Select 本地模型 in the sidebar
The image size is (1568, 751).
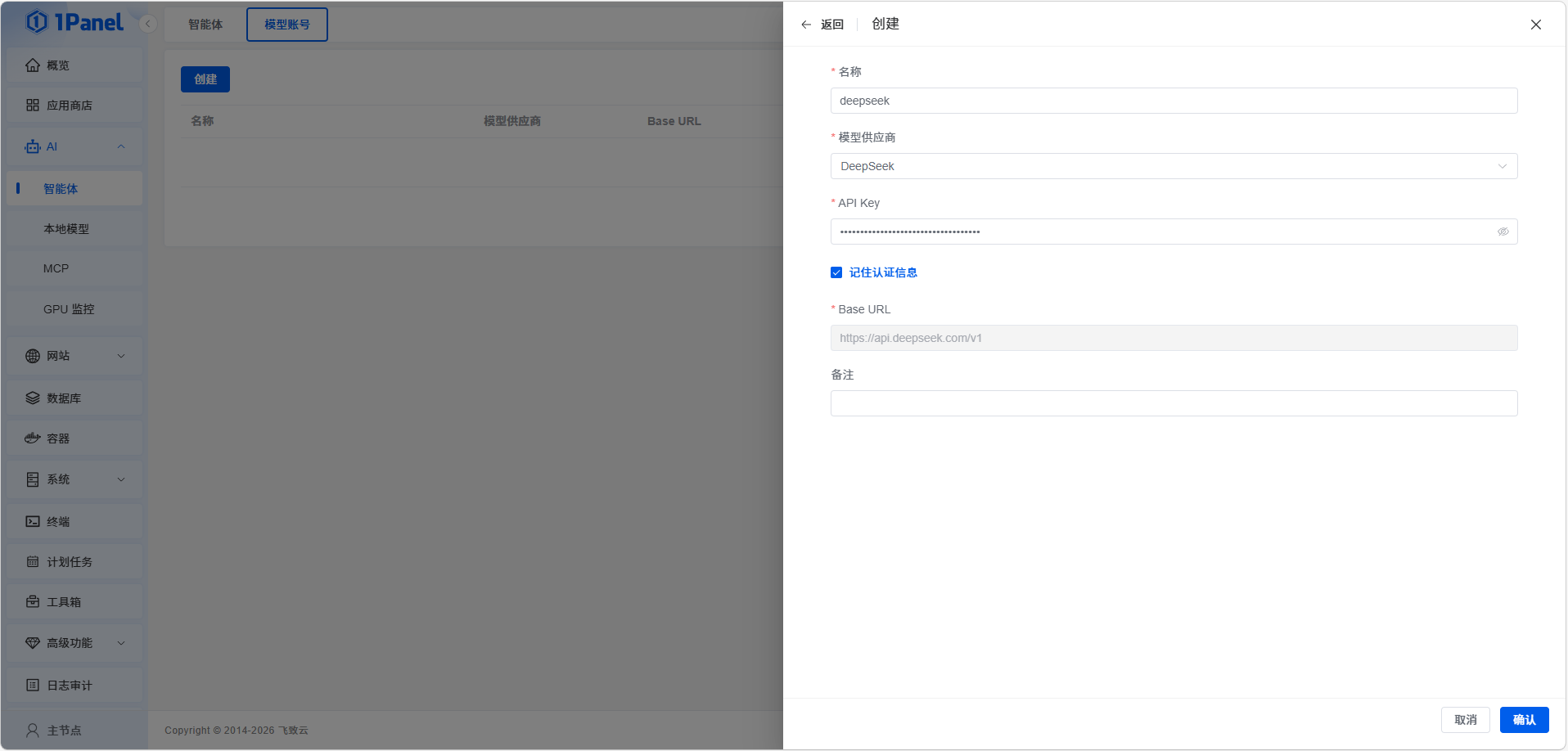point(66,229)
